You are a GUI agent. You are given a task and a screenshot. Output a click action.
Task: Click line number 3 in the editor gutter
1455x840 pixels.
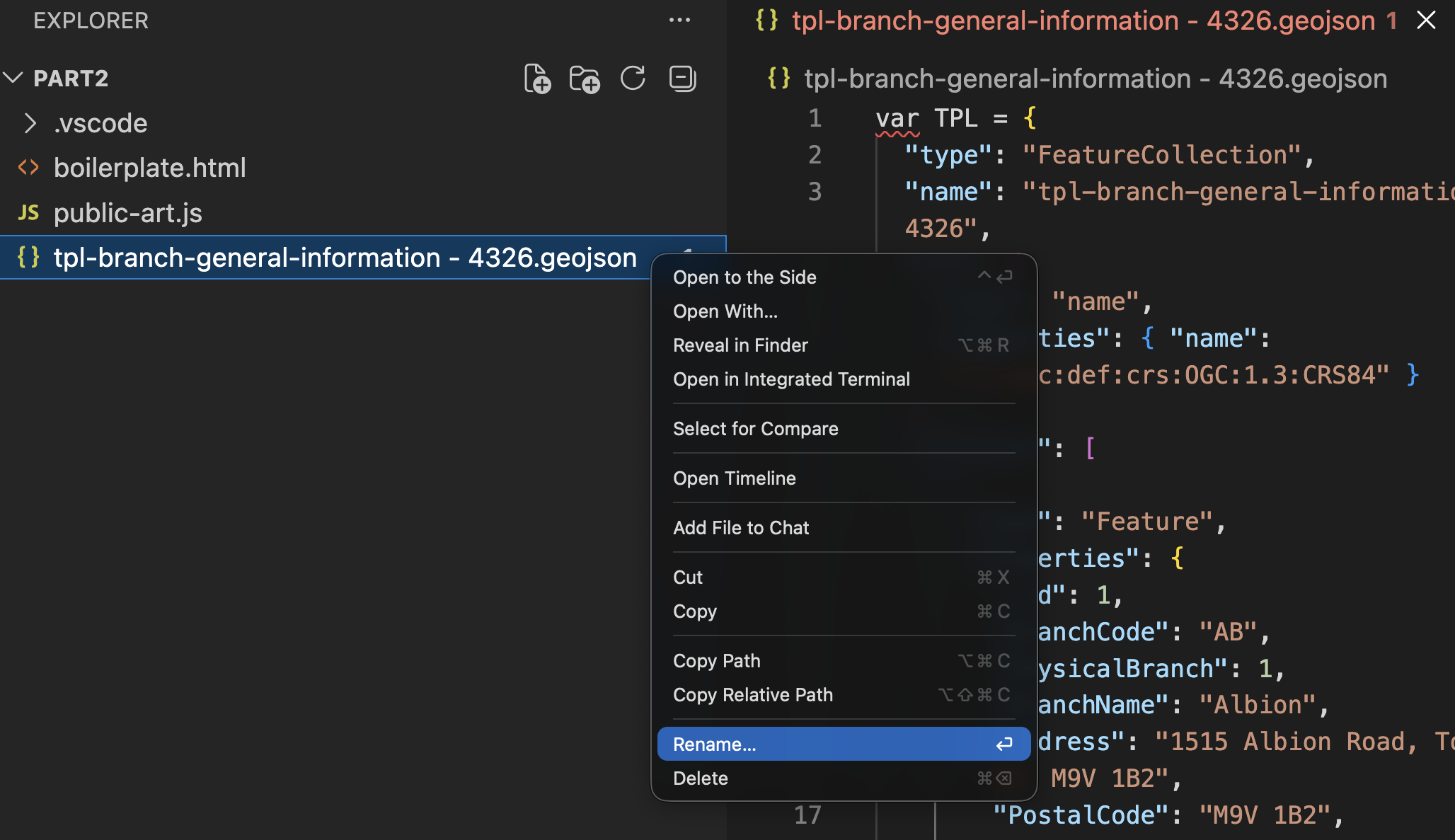pyautogui.click(x=815, y=192)
